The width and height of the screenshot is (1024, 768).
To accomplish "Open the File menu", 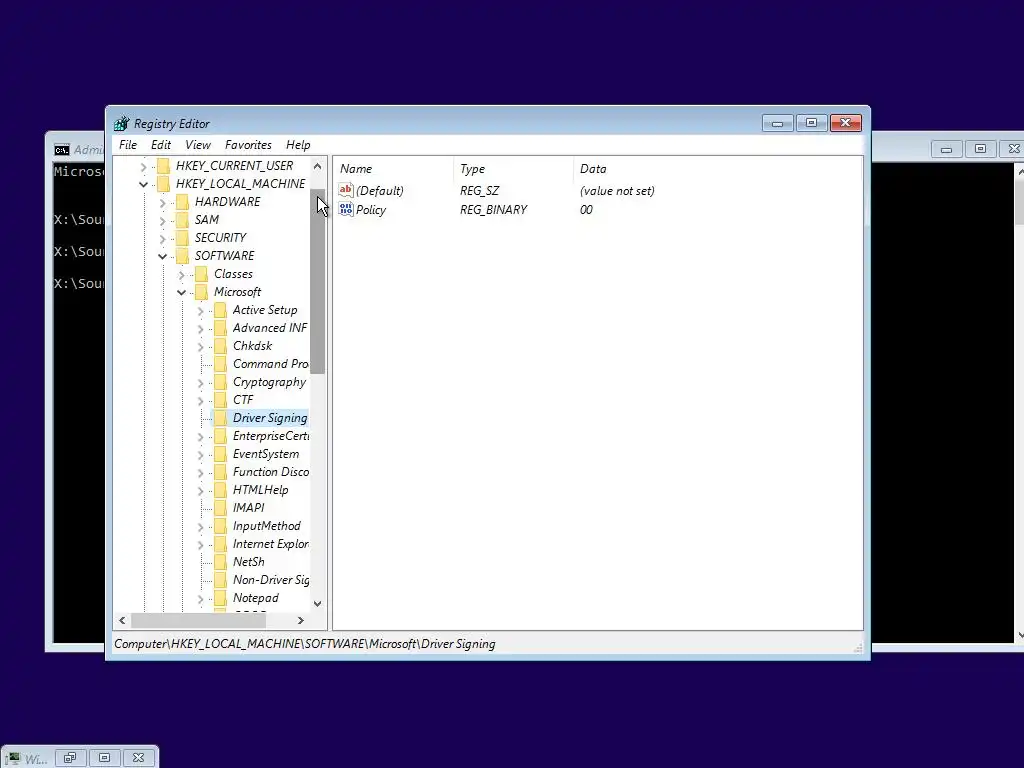I will pyautogui.click(x=128, y=145).
